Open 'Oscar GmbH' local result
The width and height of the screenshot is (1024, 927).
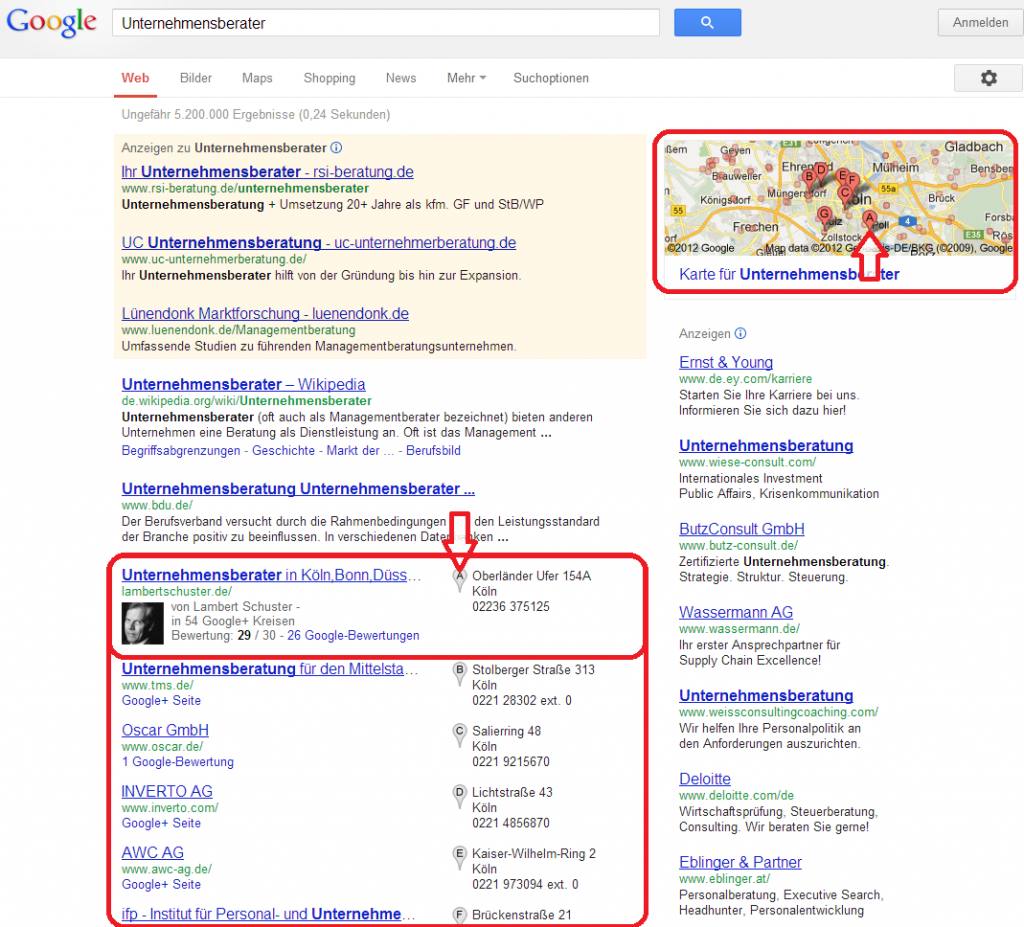165,730
